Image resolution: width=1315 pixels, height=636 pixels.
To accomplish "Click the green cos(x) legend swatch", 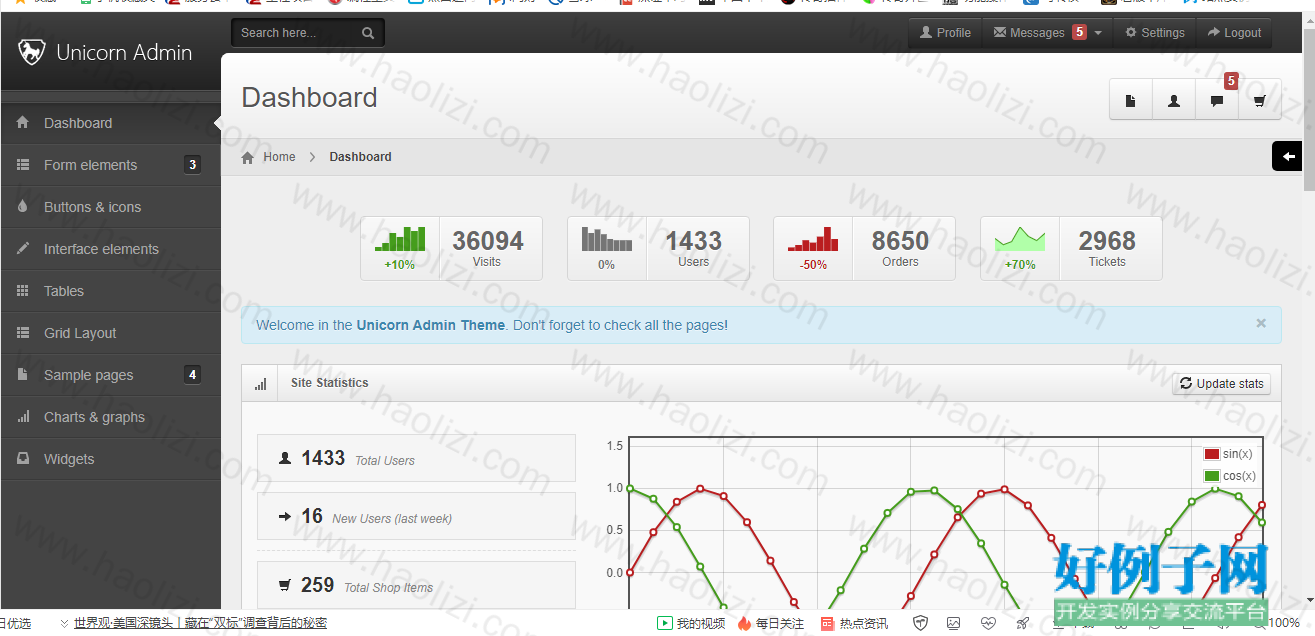I will pyautogui.click(x=1212, y=476).
